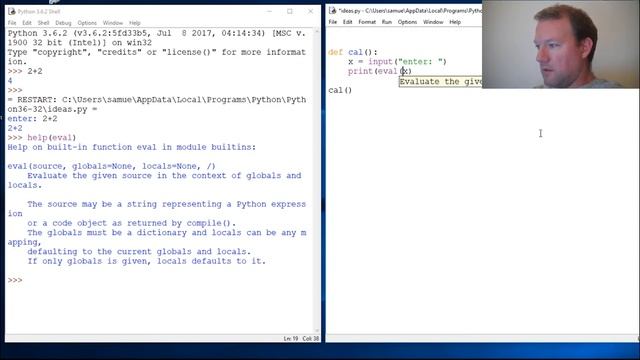This screenshot has height=360, width=640.
Task: Minimize the Python Shell window
Action: [x=269, y=11]
